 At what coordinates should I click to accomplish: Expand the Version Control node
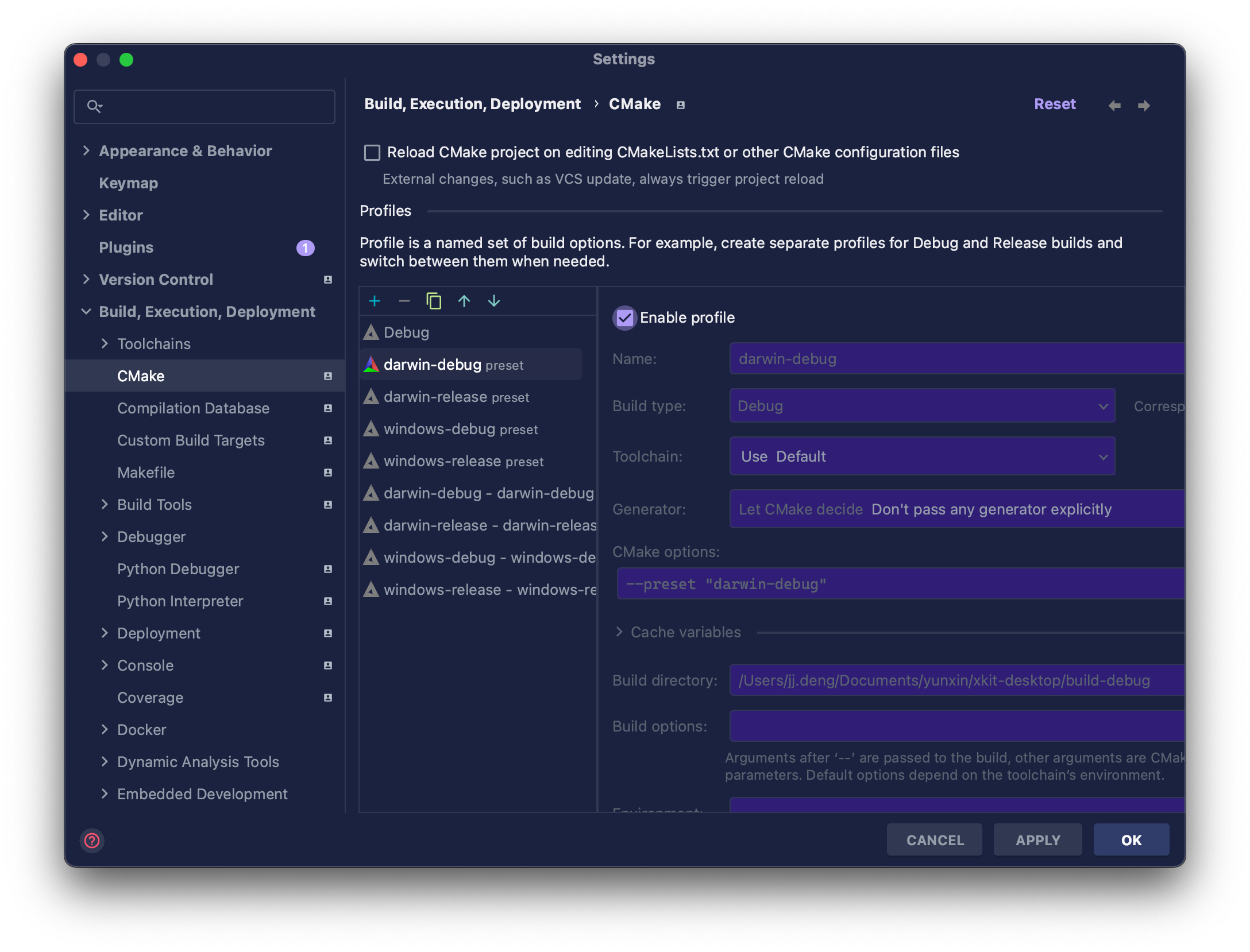click(86, 280)
